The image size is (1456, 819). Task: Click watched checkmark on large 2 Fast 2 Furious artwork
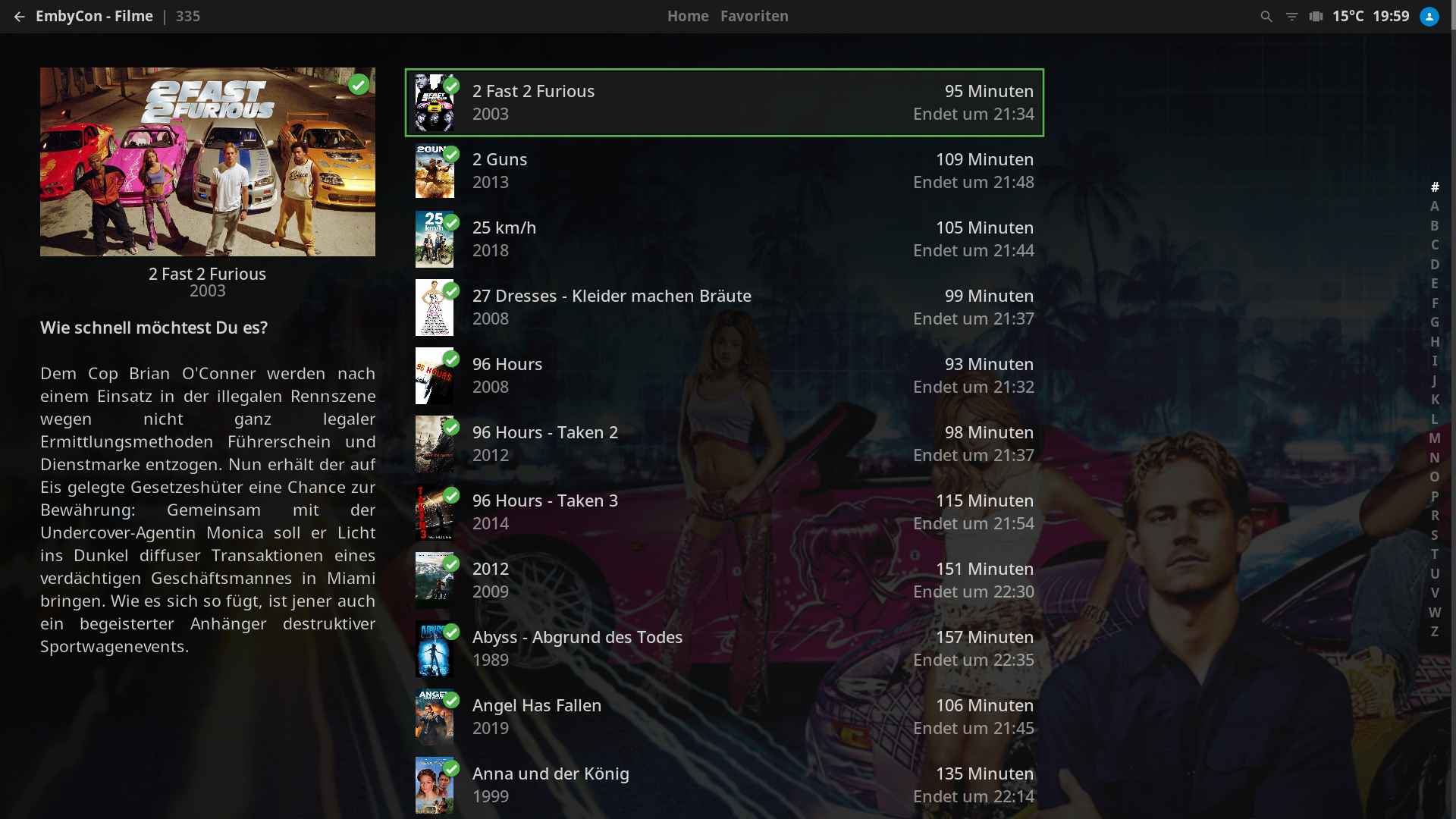[359, 84]
